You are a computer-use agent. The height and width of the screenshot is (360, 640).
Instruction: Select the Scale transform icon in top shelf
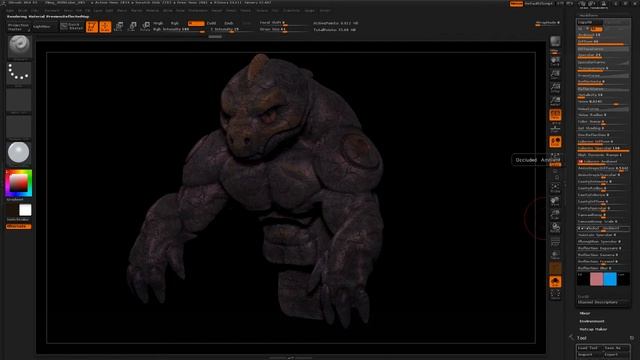pyautogui.click(x=132, y=27)
